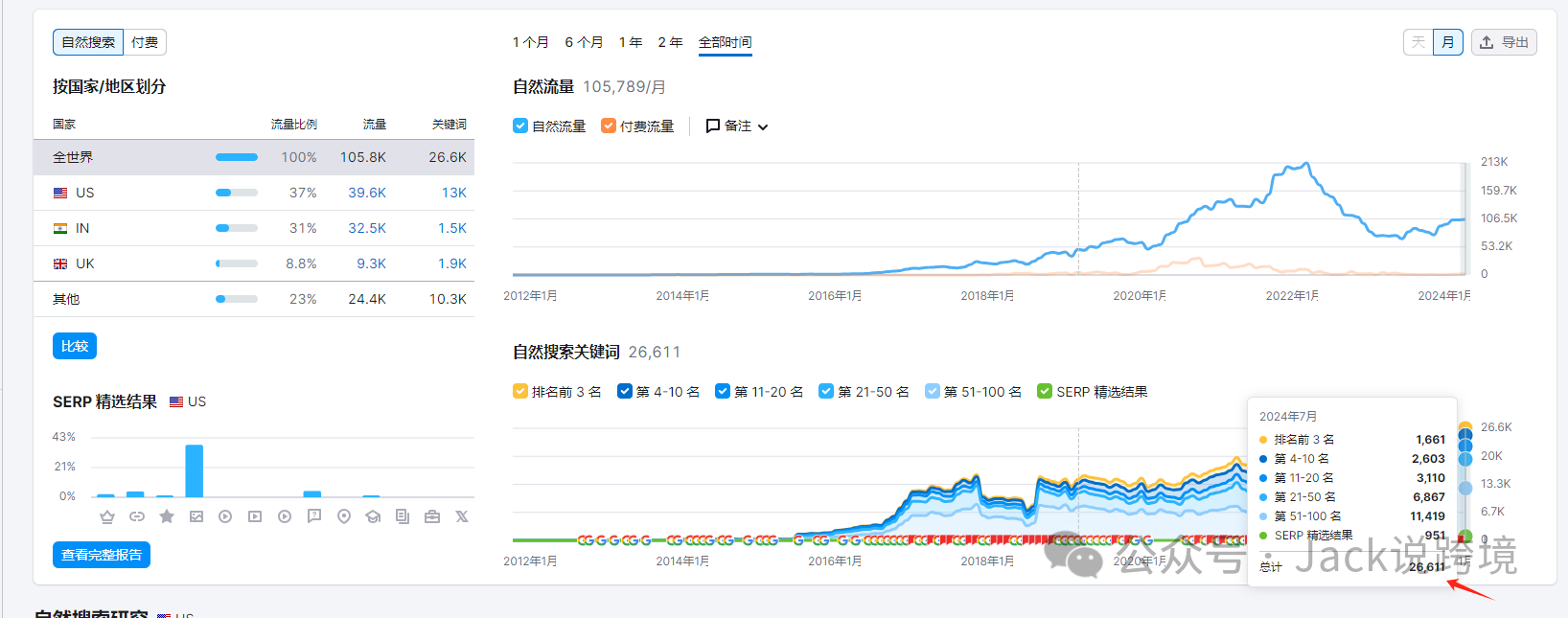Select the crown featured snippet icon
This screenshot has width=1568, height=618.
click(107, 516)
